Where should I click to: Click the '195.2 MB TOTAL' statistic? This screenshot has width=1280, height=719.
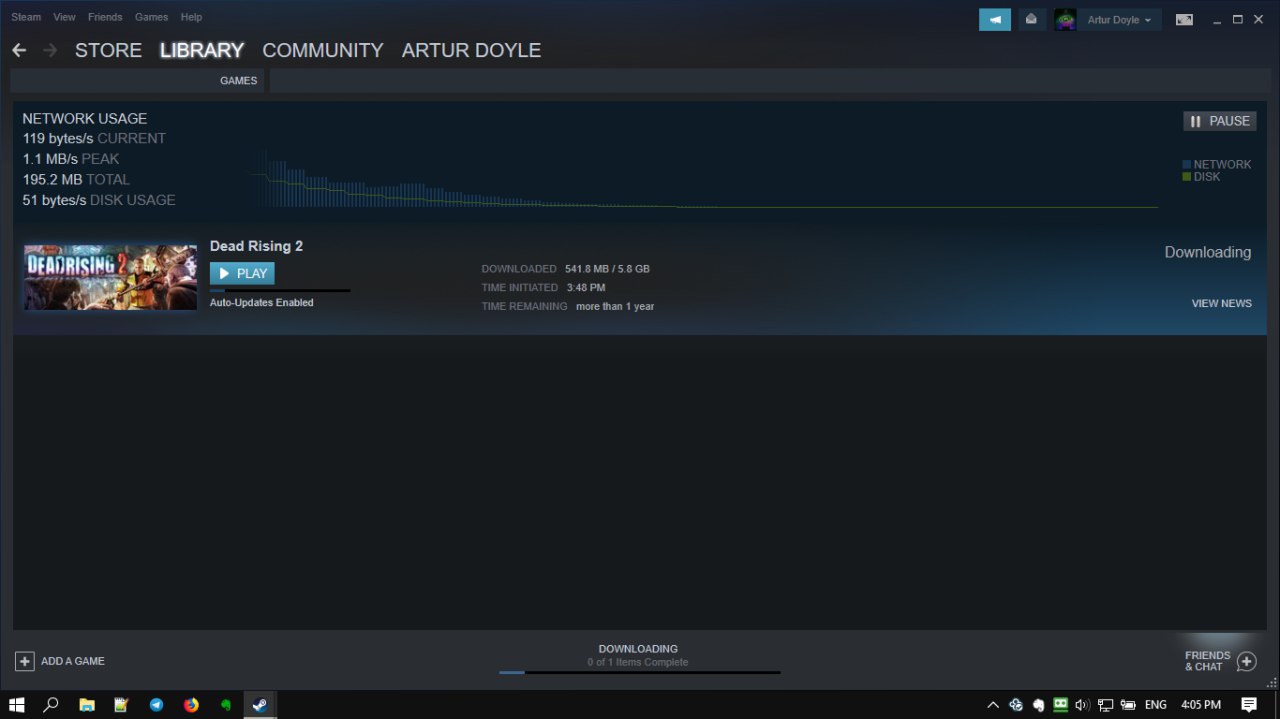coord(76,180)
